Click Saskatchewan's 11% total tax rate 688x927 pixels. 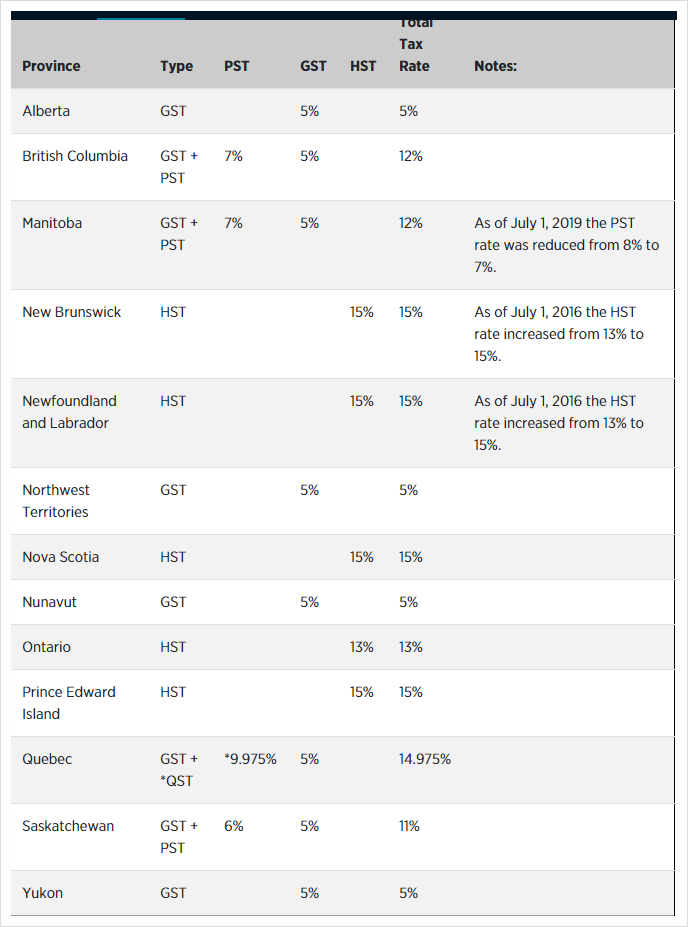[409, 826]
